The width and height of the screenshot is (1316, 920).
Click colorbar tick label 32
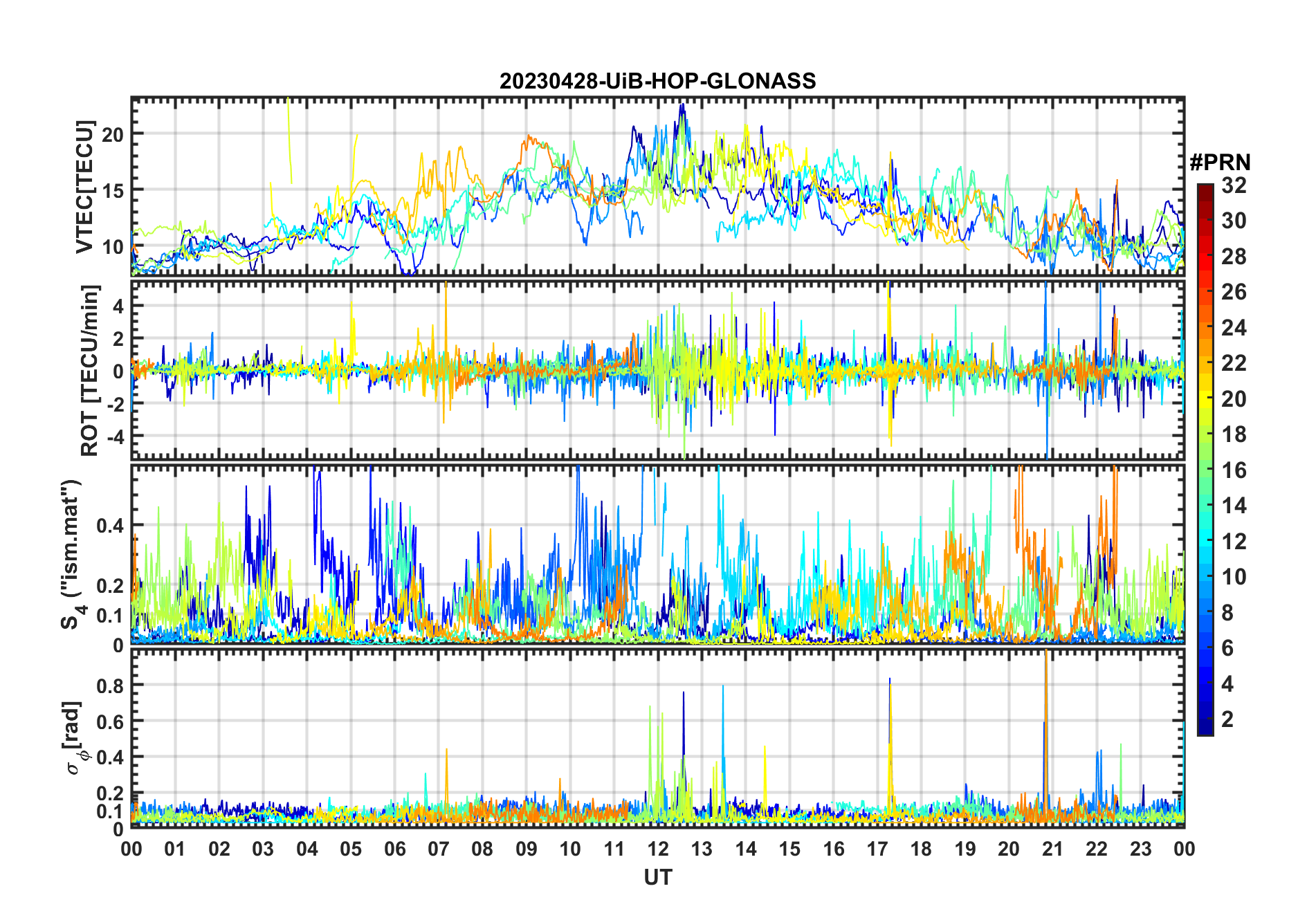1233,185
